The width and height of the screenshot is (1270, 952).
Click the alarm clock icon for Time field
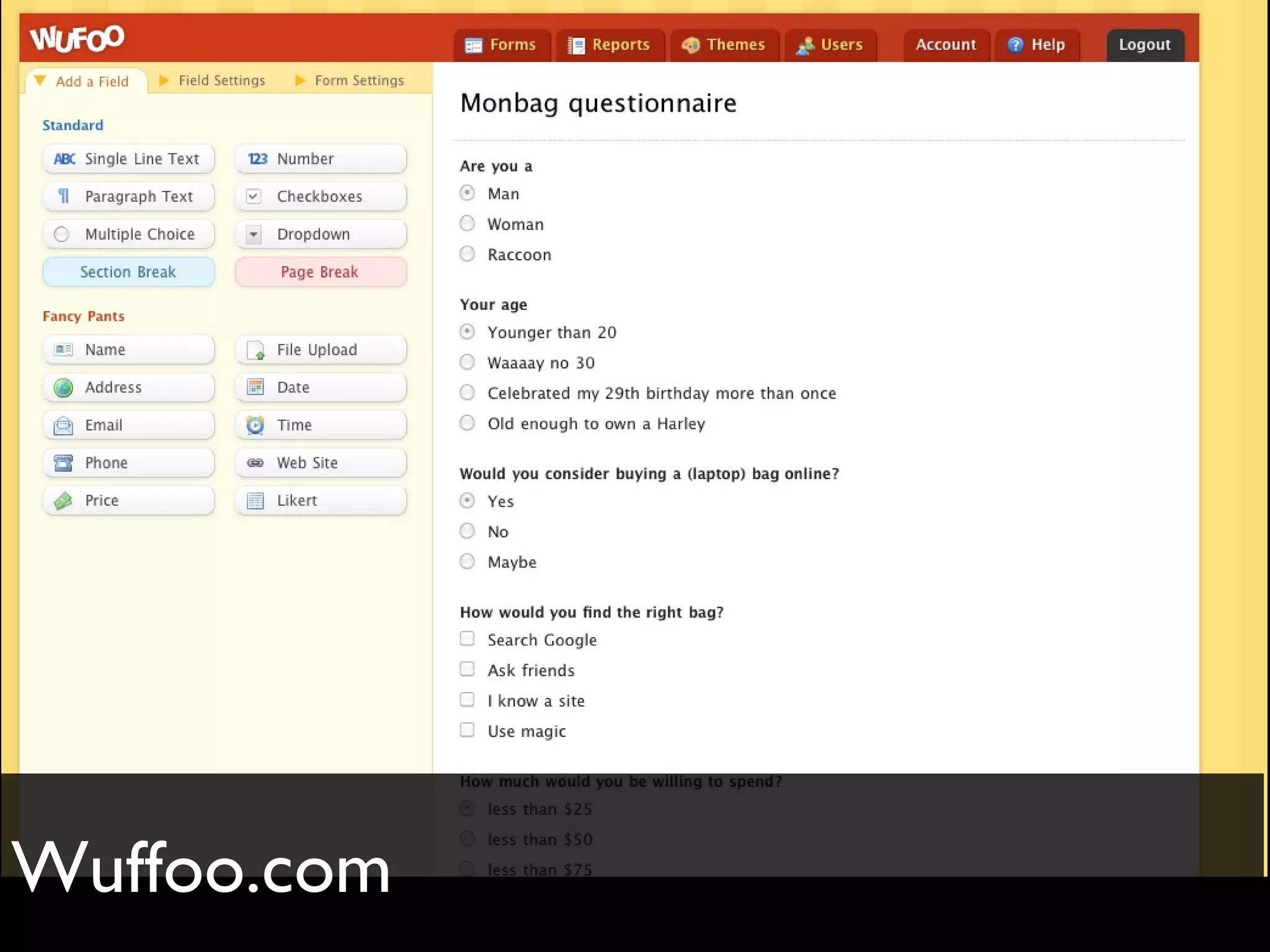pos(255,425)
